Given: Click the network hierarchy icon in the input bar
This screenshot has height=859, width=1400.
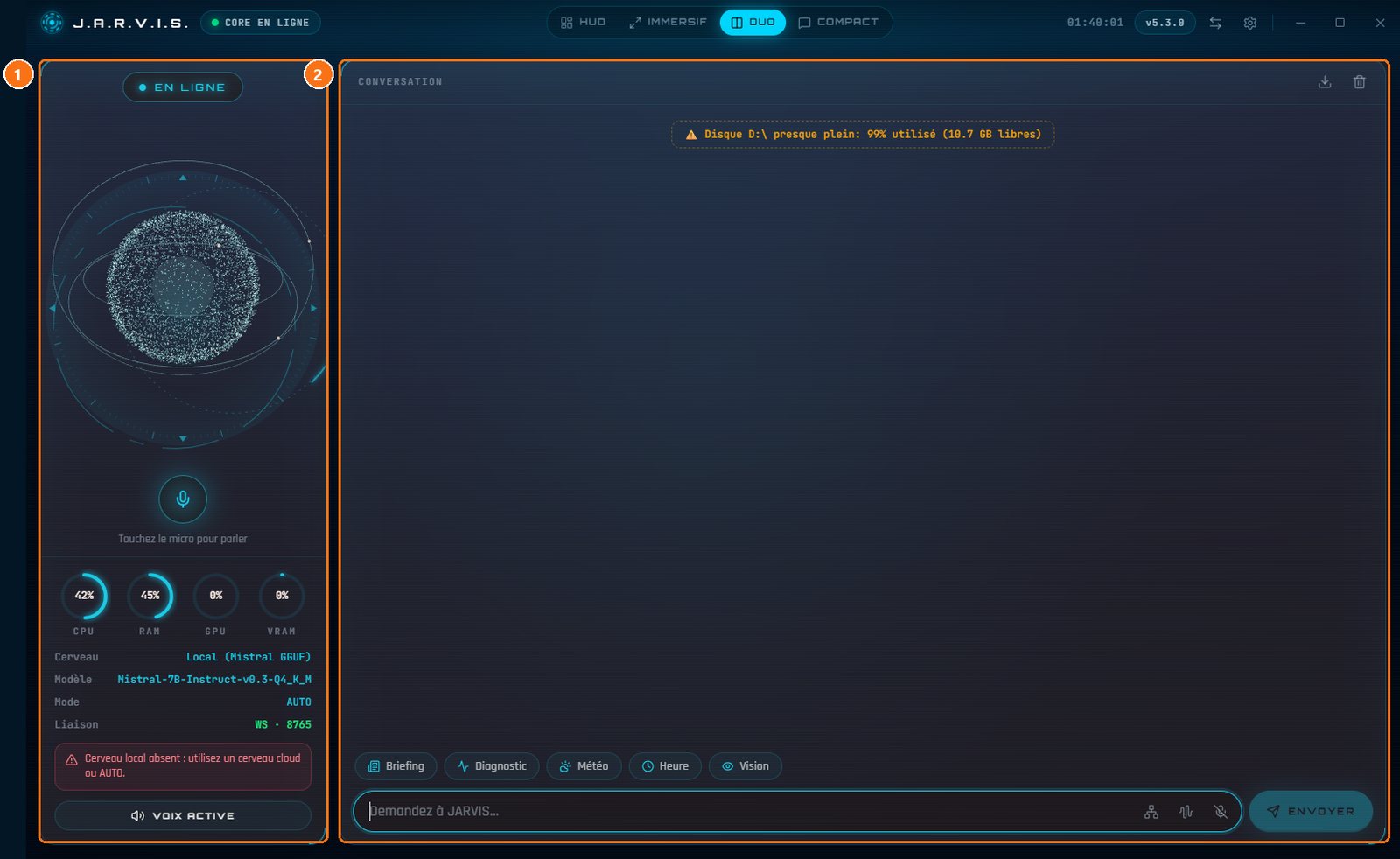Looking at the screenshot, I should point(1151,812).
